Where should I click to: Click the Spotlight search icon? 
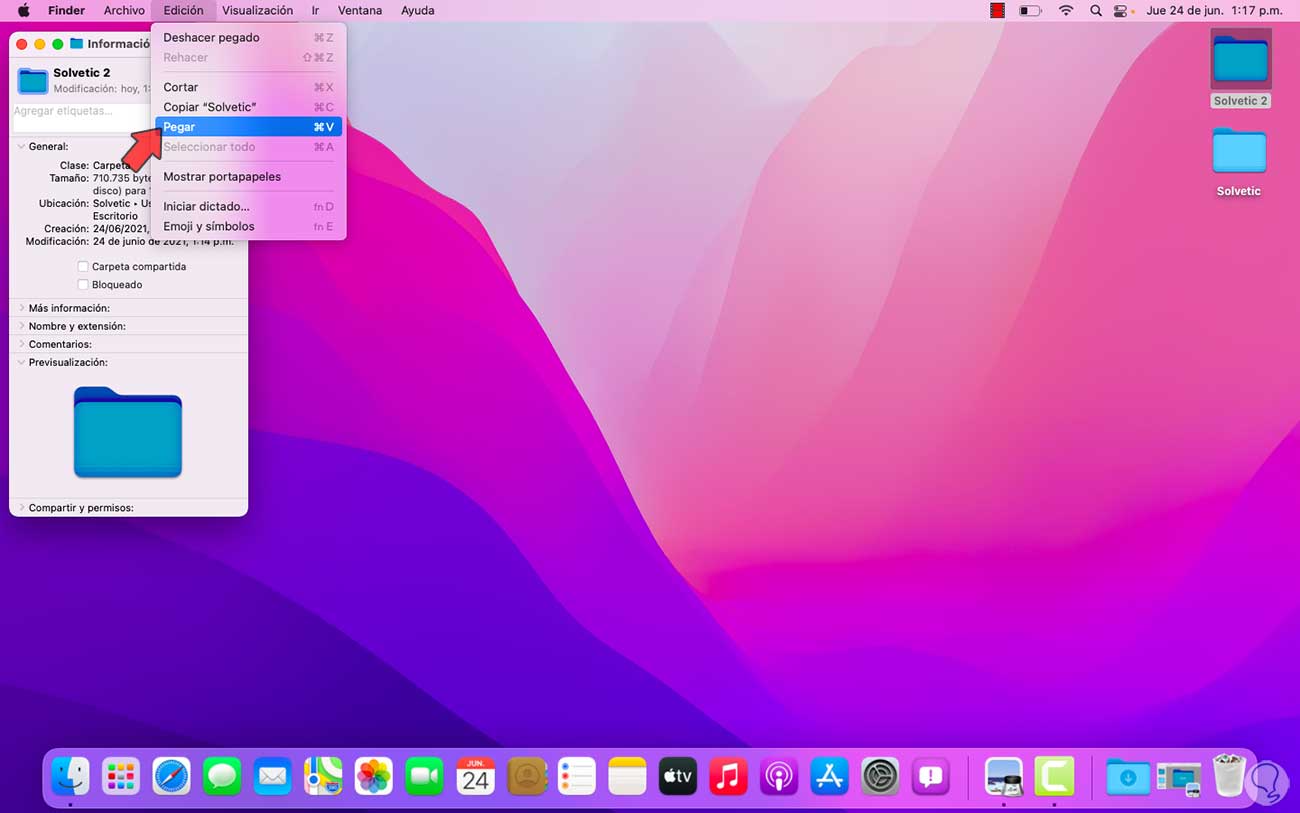[1095, 11]
